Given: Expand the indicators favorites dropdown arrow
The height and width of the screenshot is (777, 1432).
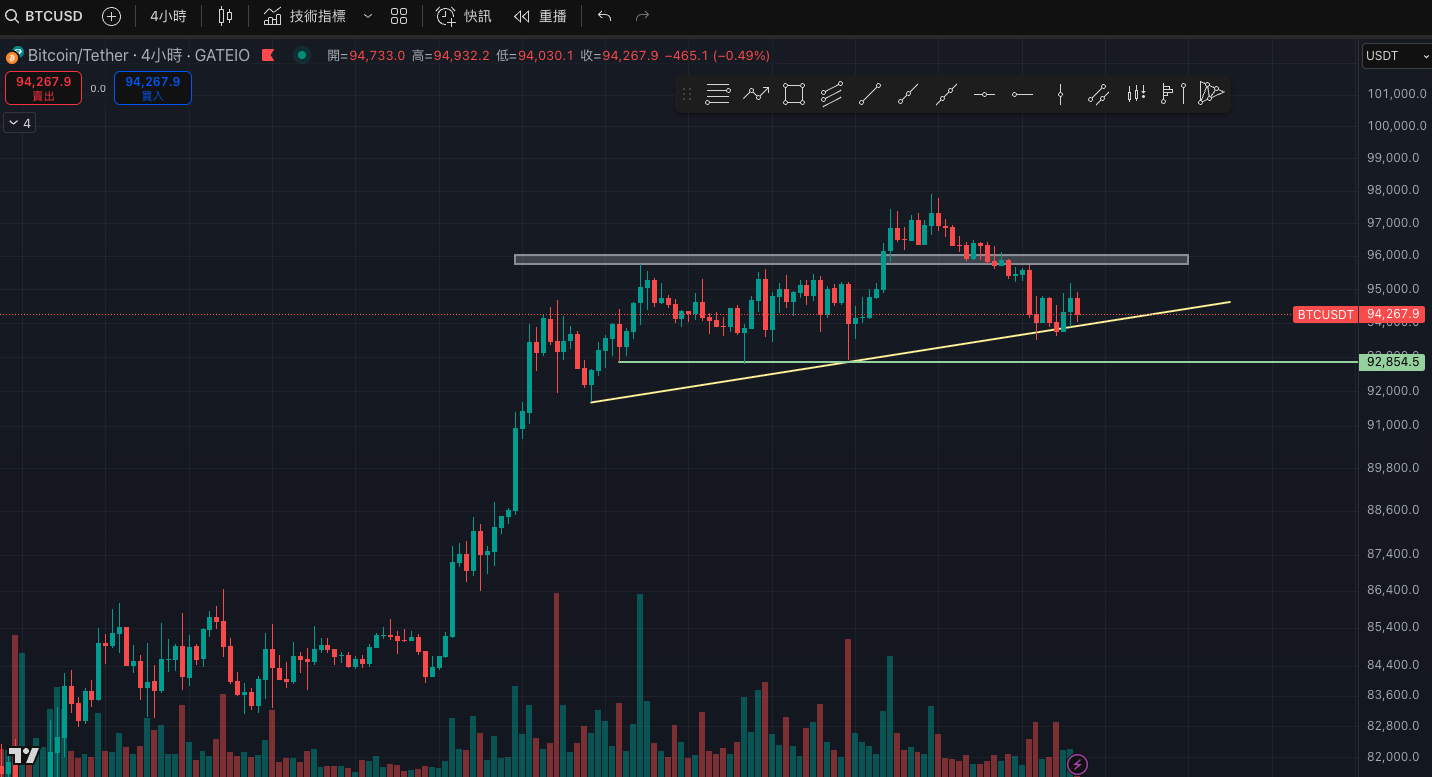Looking at the screenshot, I should 367,16.
